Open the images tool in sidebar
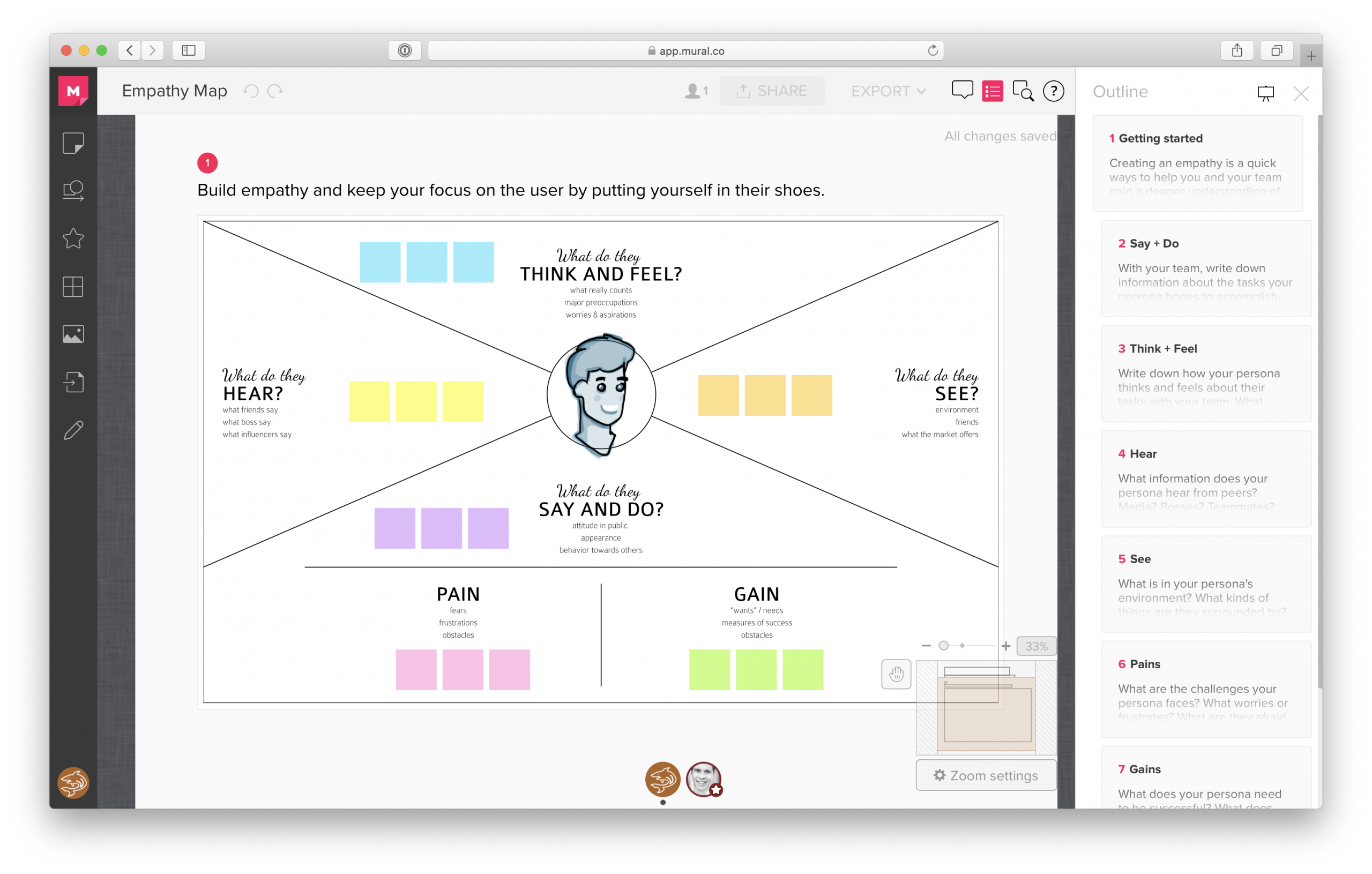The height and width of the screenshot is (874, 1372). 73,334
